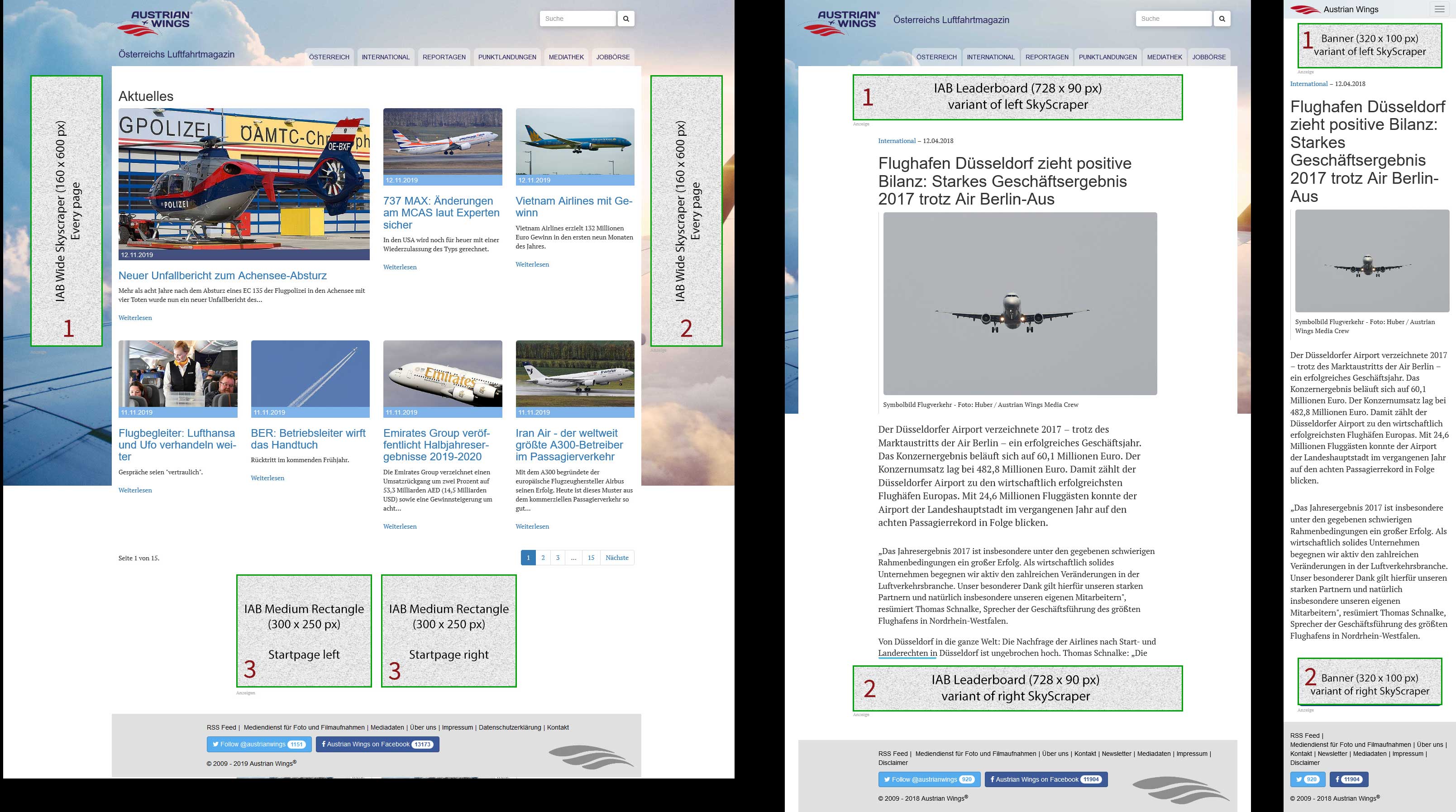Open the aircraft photo in tablet article view

(x=1020, y=303)
